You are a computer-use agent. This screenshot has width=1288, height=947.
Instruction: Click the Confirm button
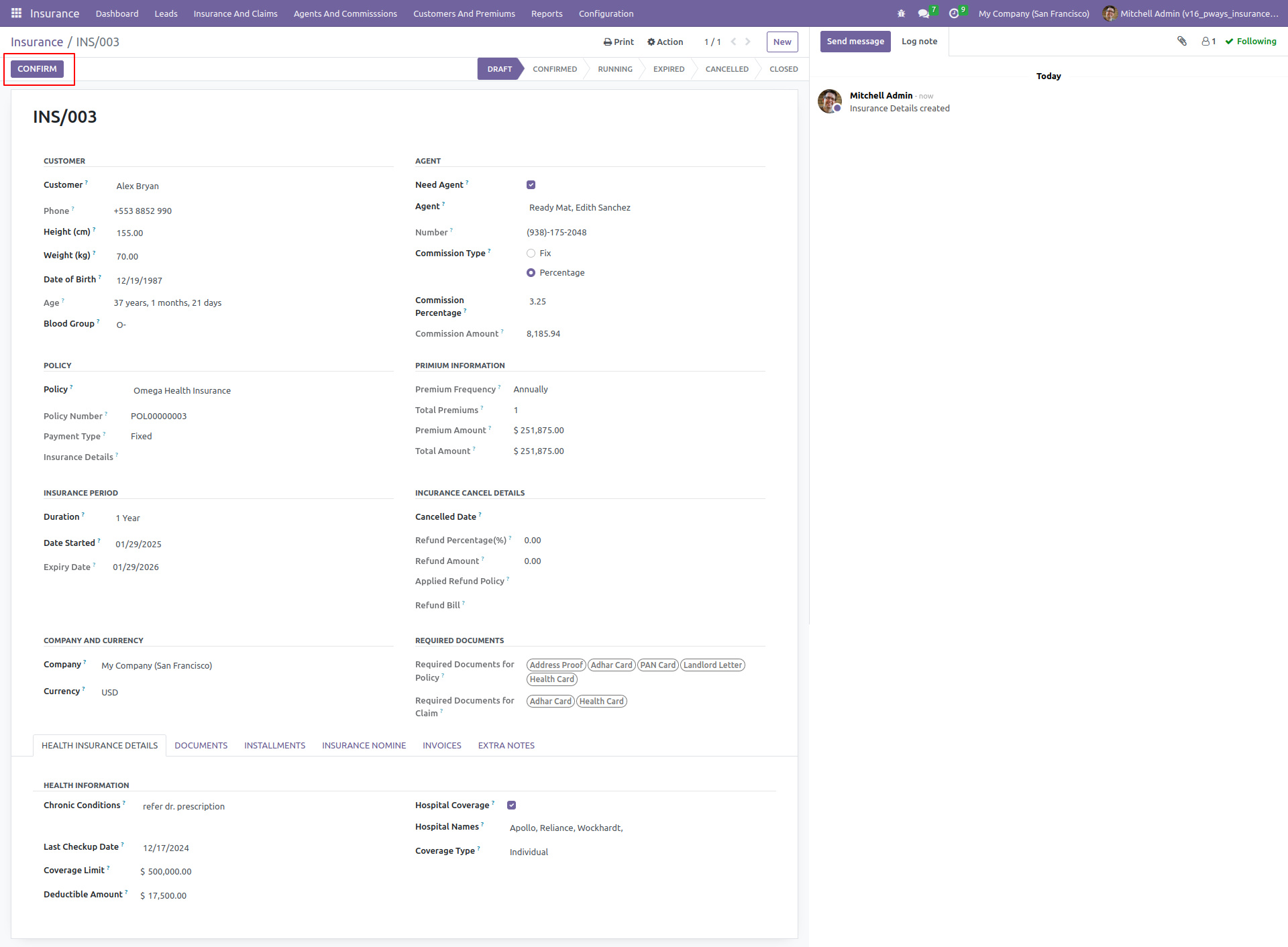coord(38,69)
